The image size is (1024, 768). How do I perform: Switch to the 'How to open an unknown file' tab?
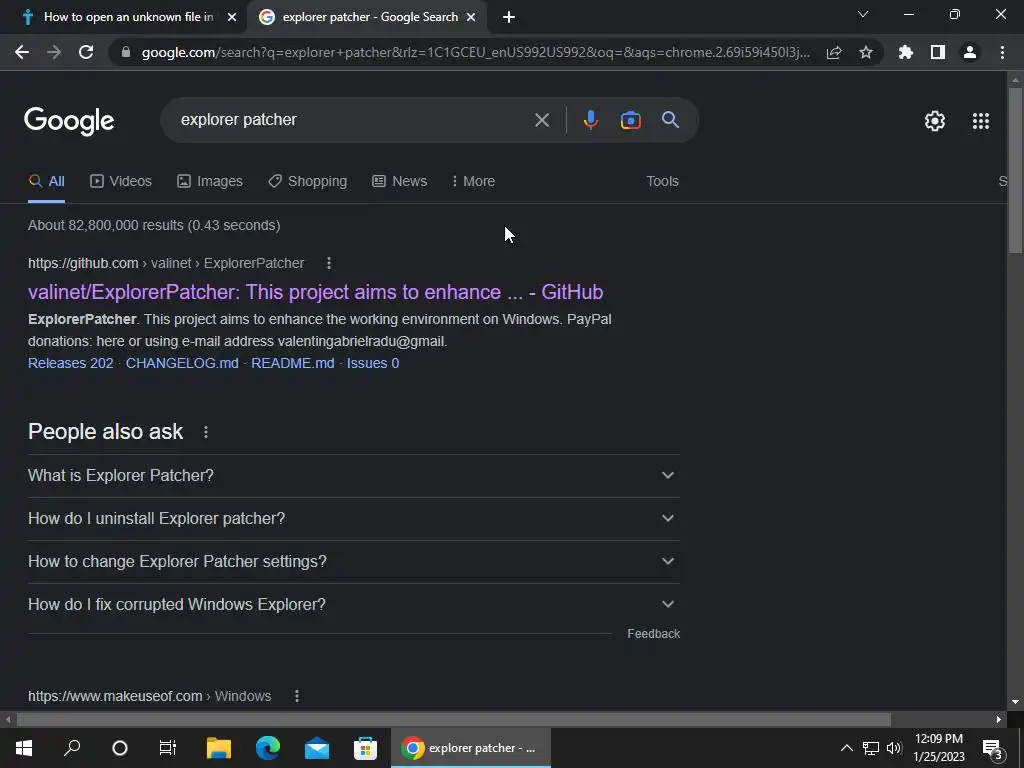pyautogui.click(x=124, y=17)
